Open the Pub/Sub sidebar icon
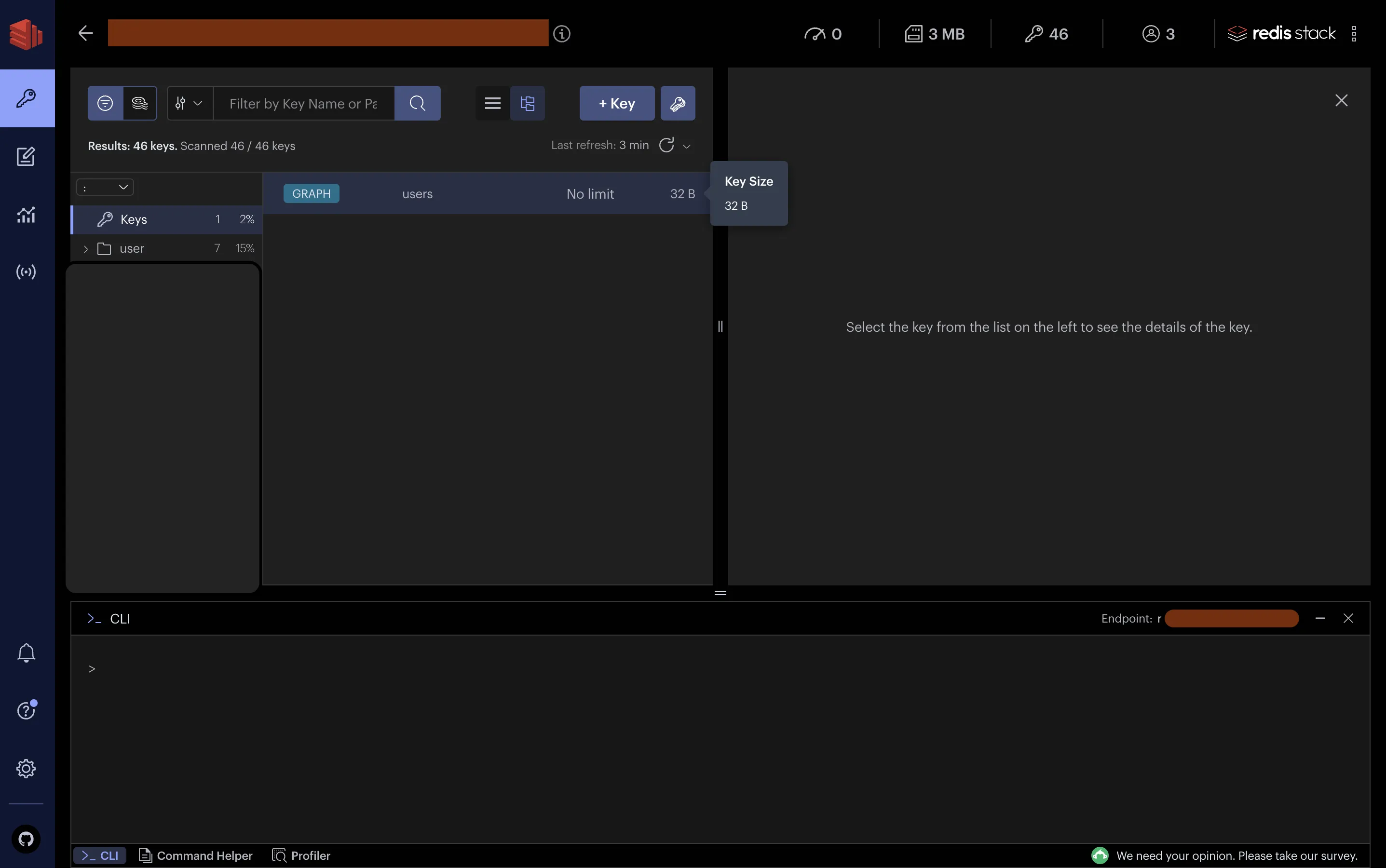 (26, 271)
